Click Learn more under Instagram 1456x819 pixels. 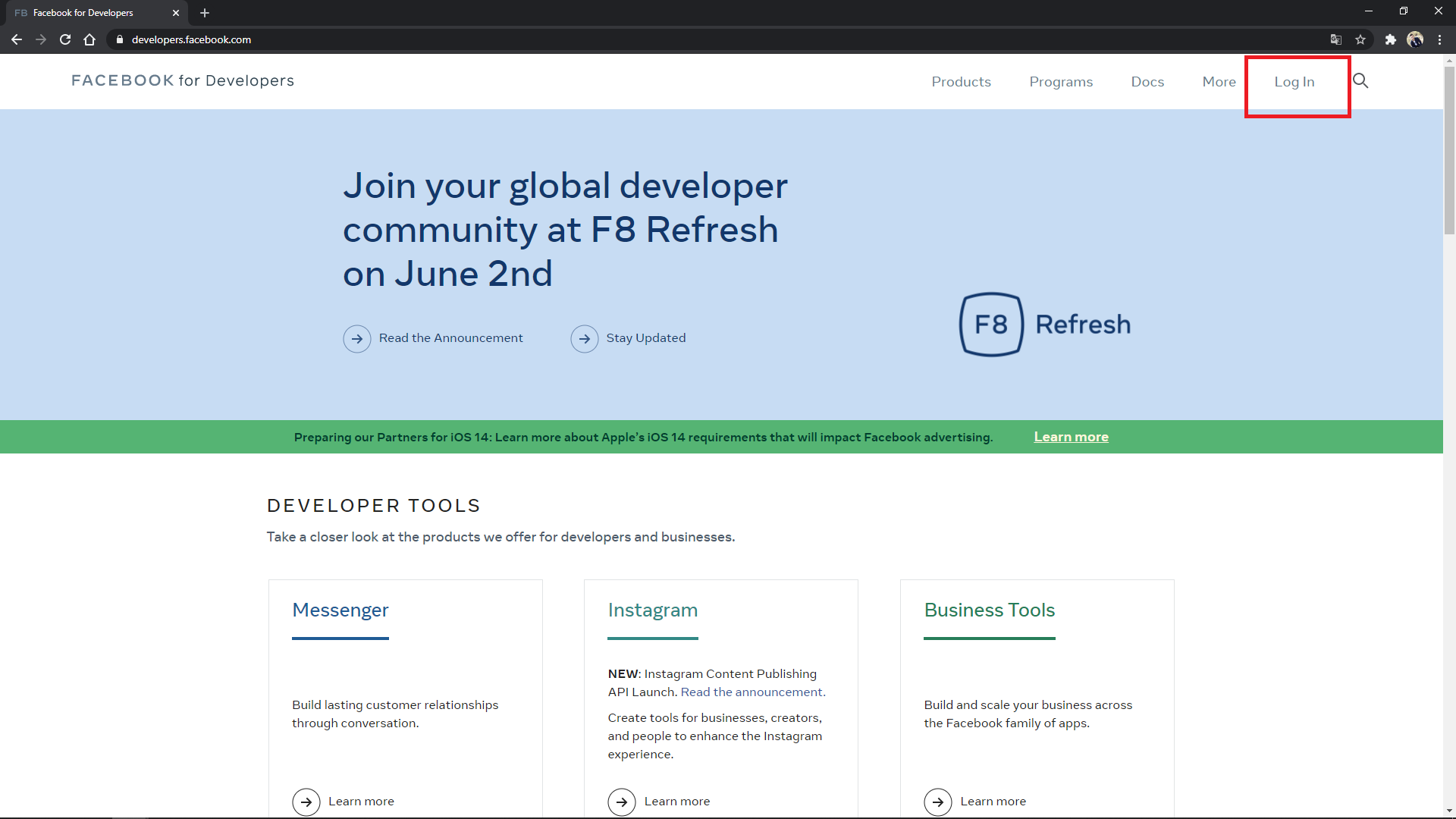click(677, 802)
